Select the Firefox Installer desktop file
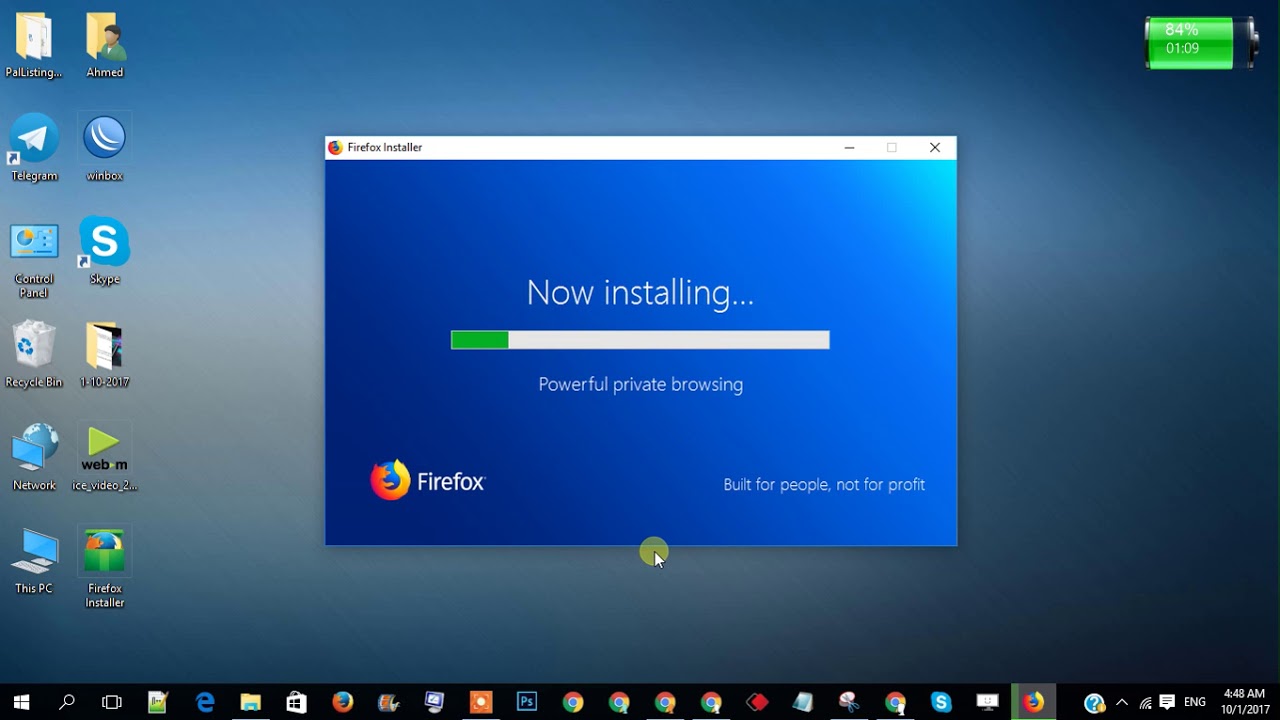Image resolution: width=1280 pixels, height=720 pixels. pyautogui.click(x=105, y=567)
